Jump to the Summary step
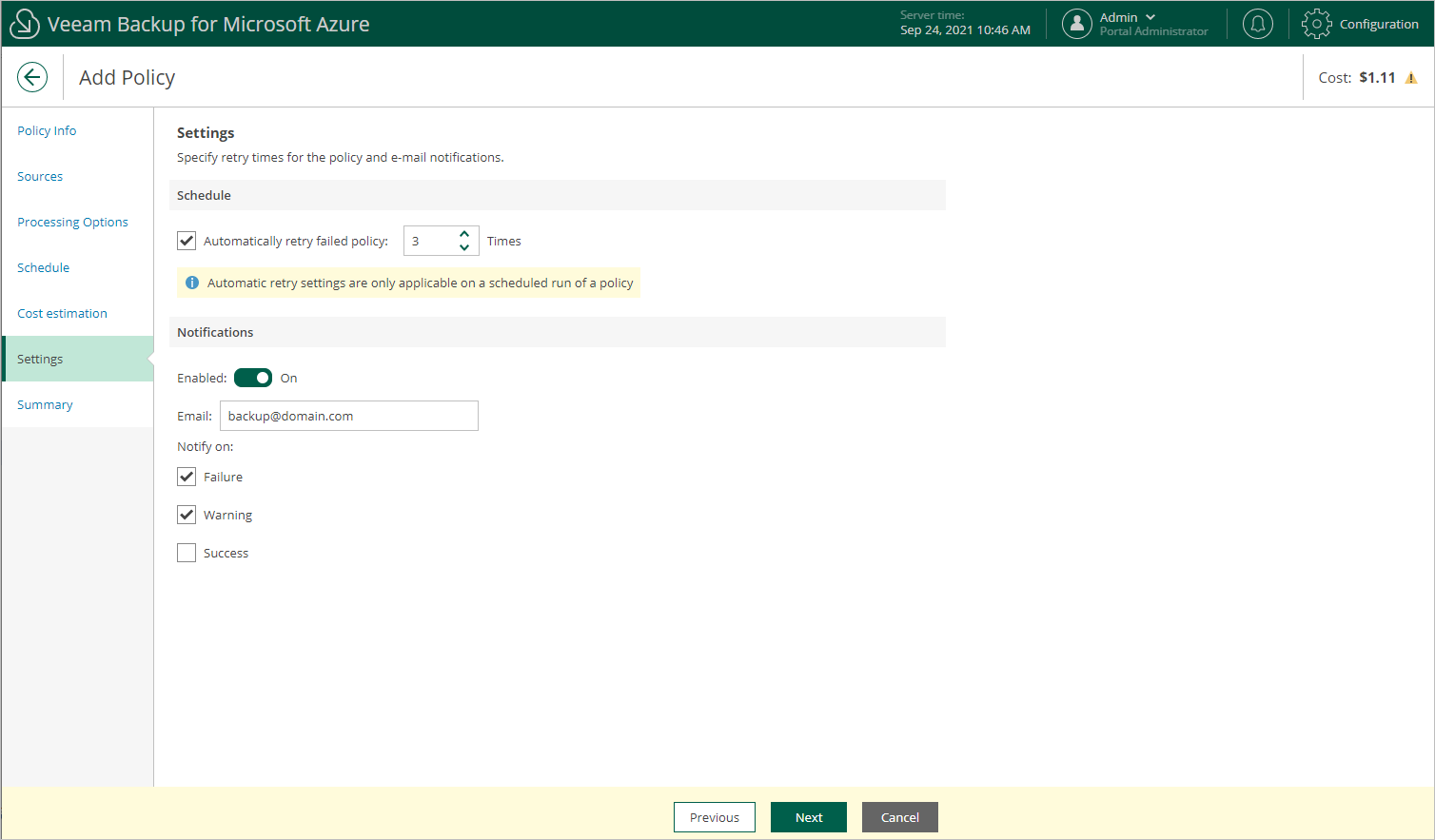Screen dimensions: 1435x840 coord(45,404)
